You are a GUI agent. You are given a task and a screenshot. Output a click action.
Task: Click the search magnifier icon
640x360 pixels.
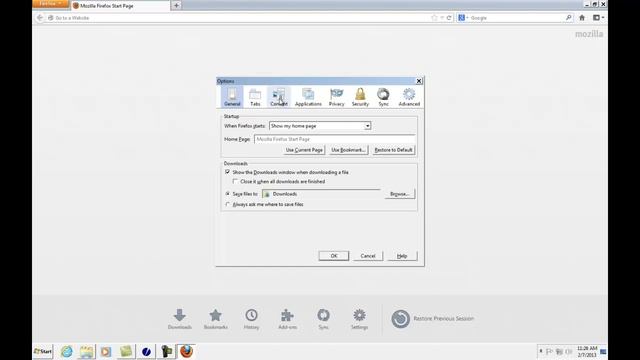point(569,18)
